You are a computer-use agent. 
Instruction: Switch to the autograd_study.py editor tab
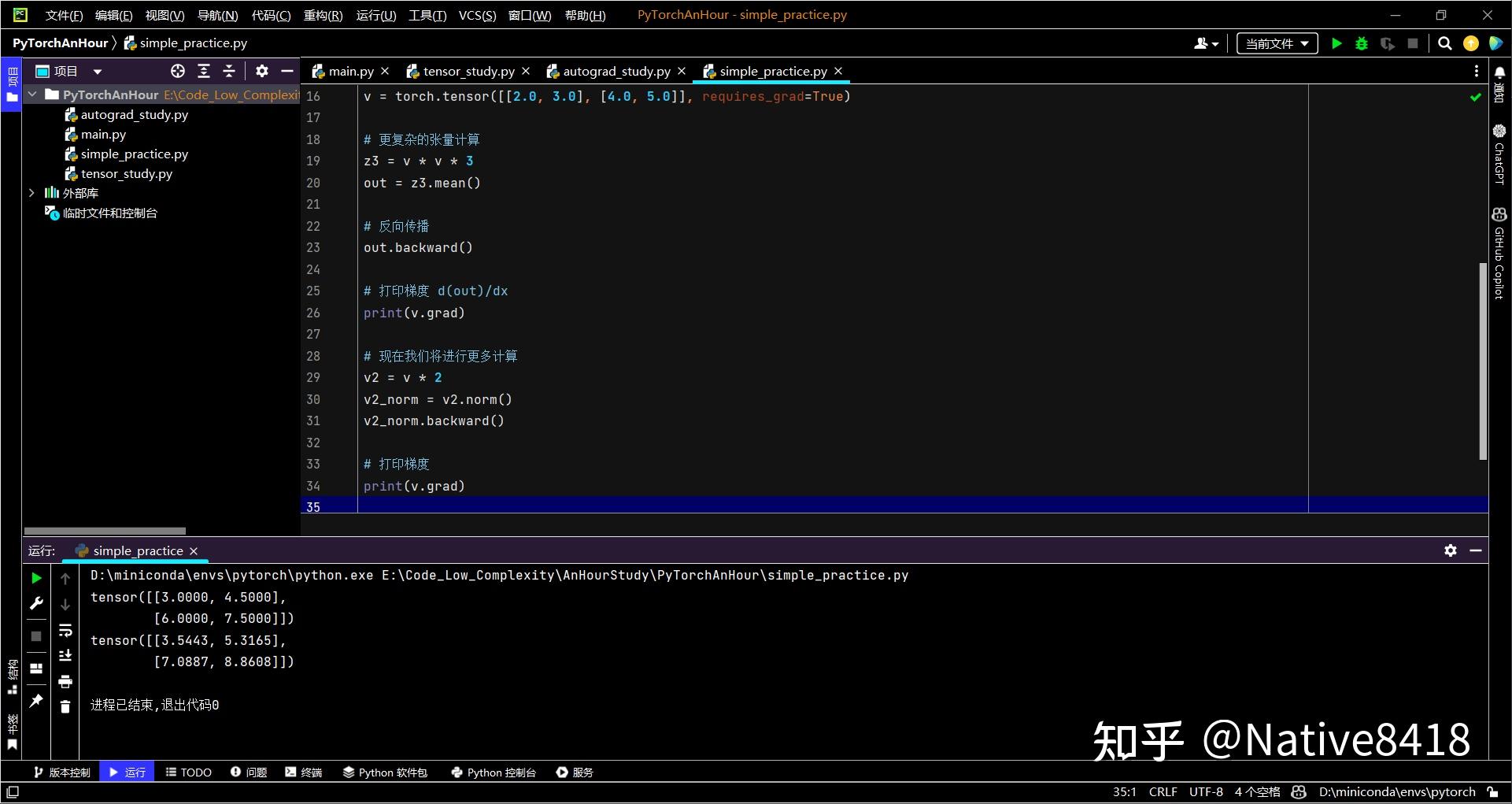tap(618, 71)
